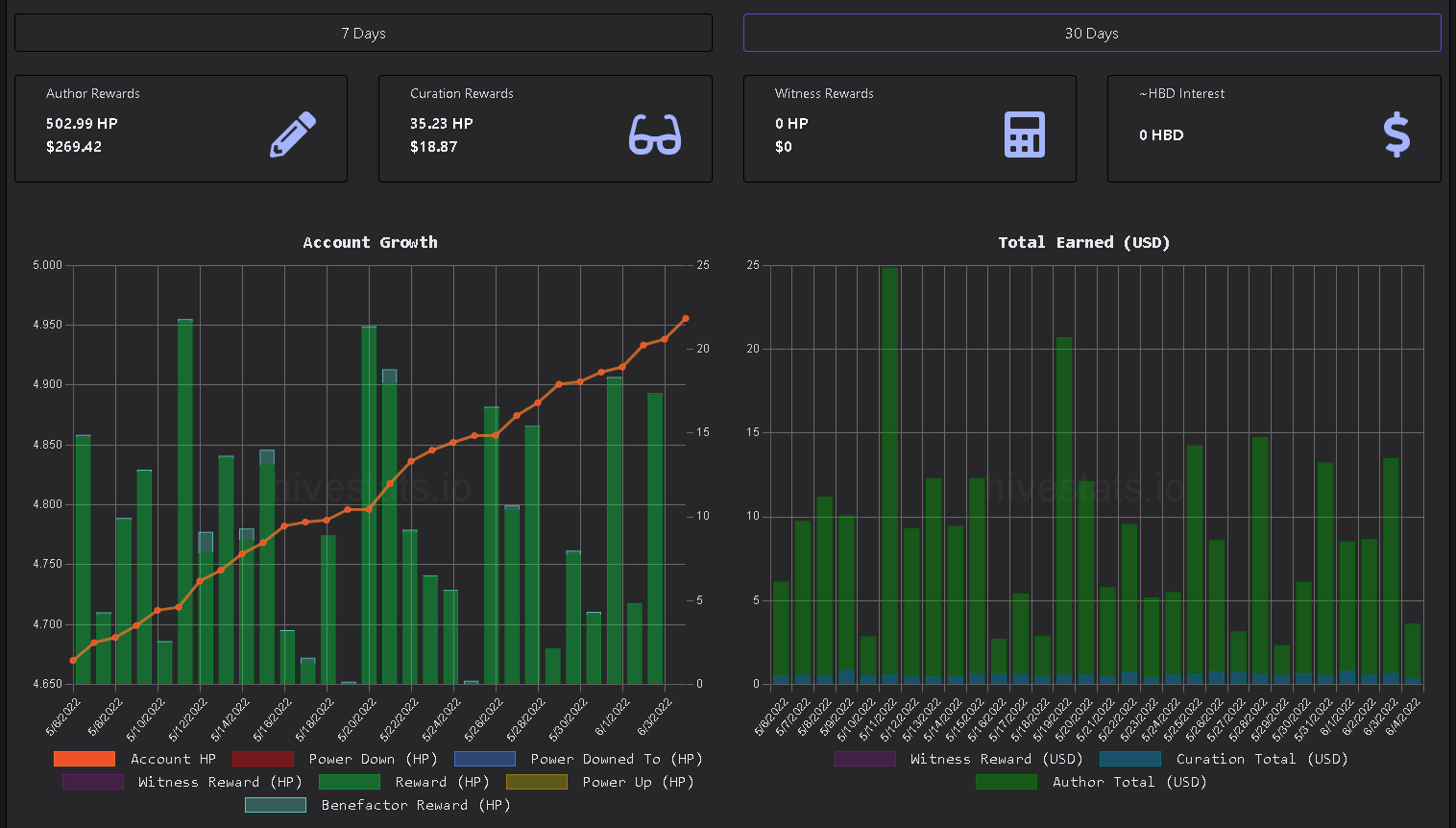The image size is (1456, 828).
Task: Click the ~HBD Interest card heading
Action: [x=1182, y=93]
